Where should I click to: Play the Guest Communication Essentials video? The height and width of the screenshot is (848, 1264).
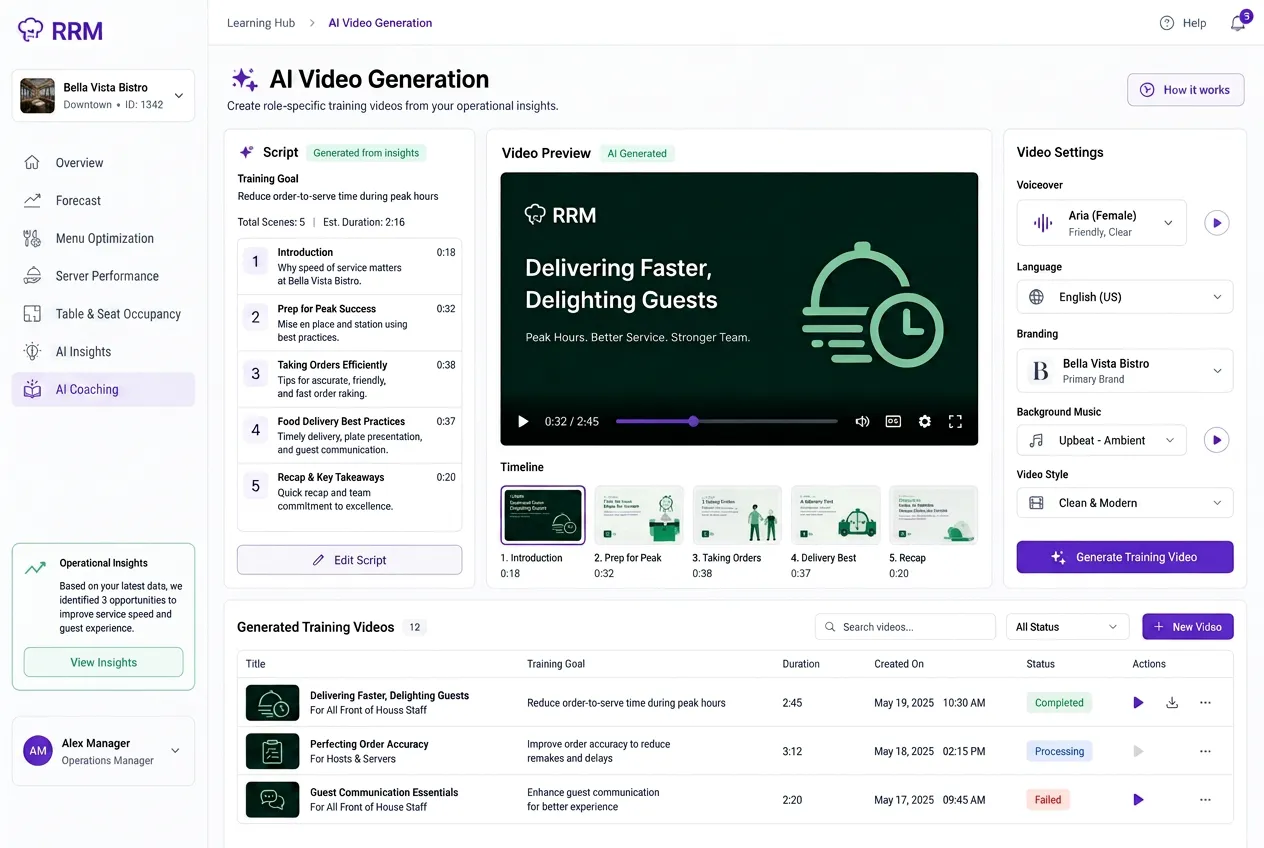point(1138,800)
